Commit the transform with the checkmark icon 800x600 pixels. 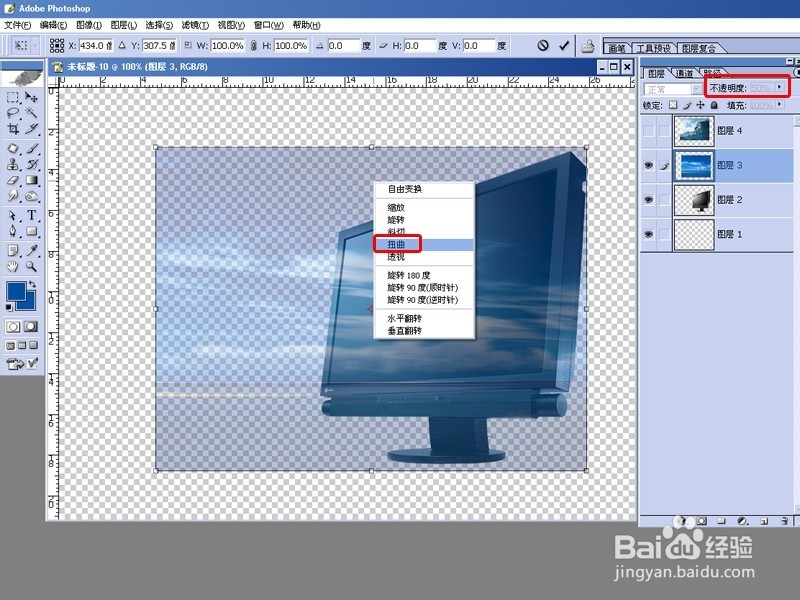(x=565, y=45)
